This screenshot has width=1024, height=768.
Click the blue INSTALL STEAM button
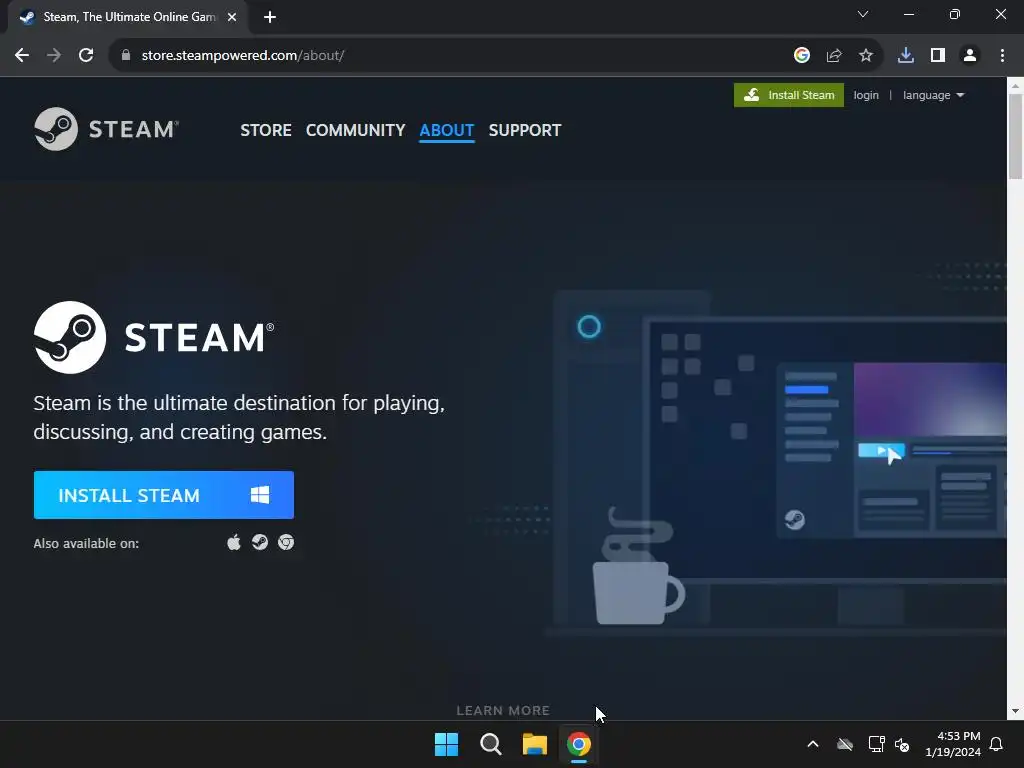pos(164,495)
